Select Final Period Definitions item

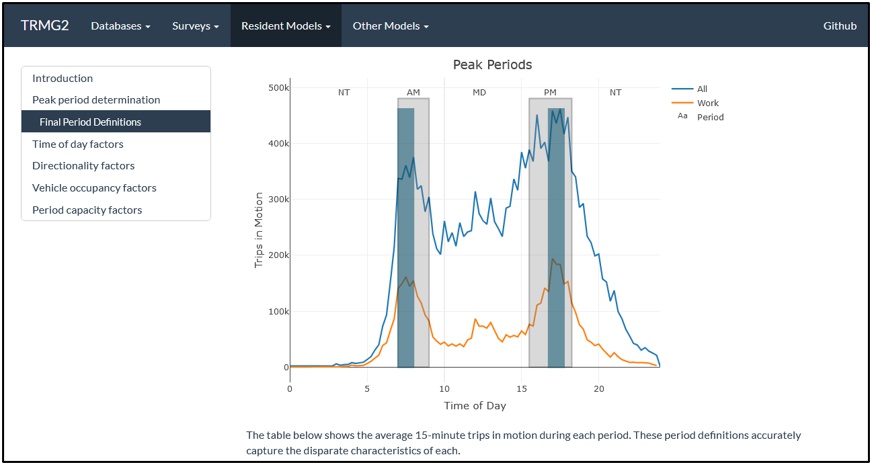90,122
